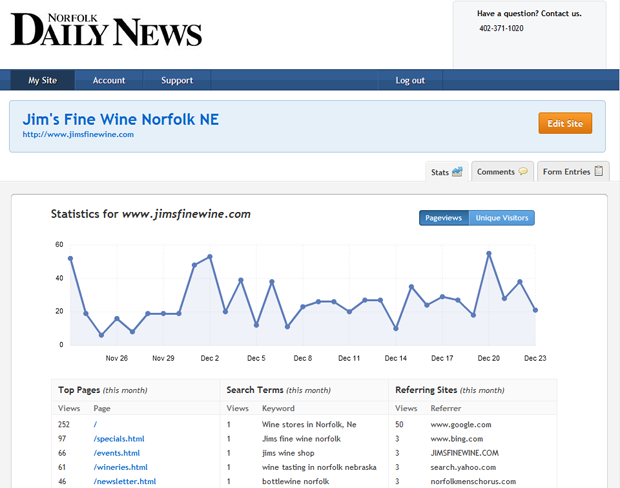The width and height of the screenshot is (620, 488).
Task: Open the / root page link
Action: coord(95,424)
